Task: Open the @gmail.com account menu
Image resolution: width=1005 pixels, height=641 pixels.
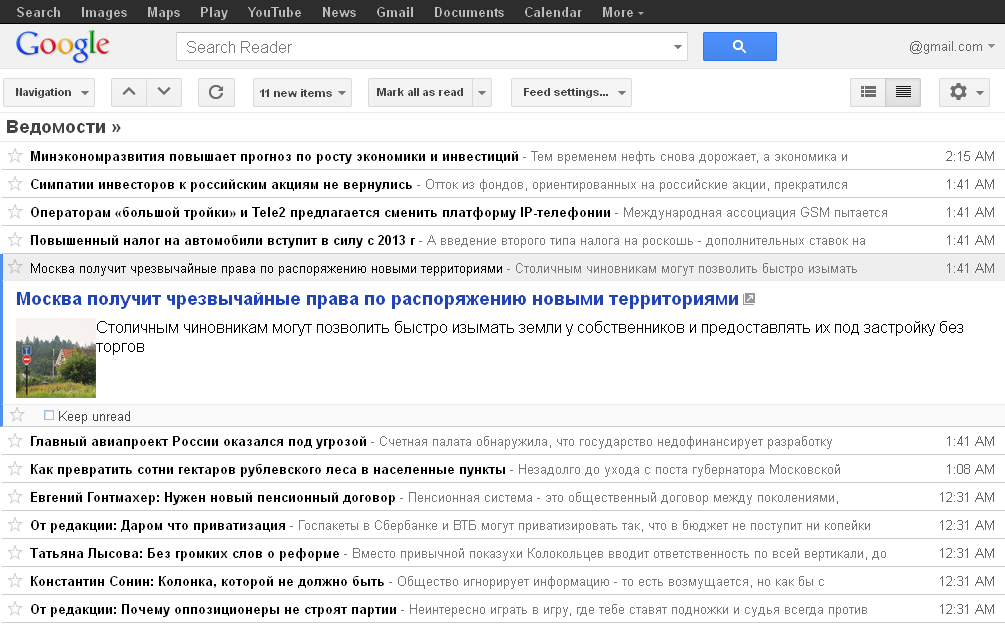Action: (x=952, y=46)
